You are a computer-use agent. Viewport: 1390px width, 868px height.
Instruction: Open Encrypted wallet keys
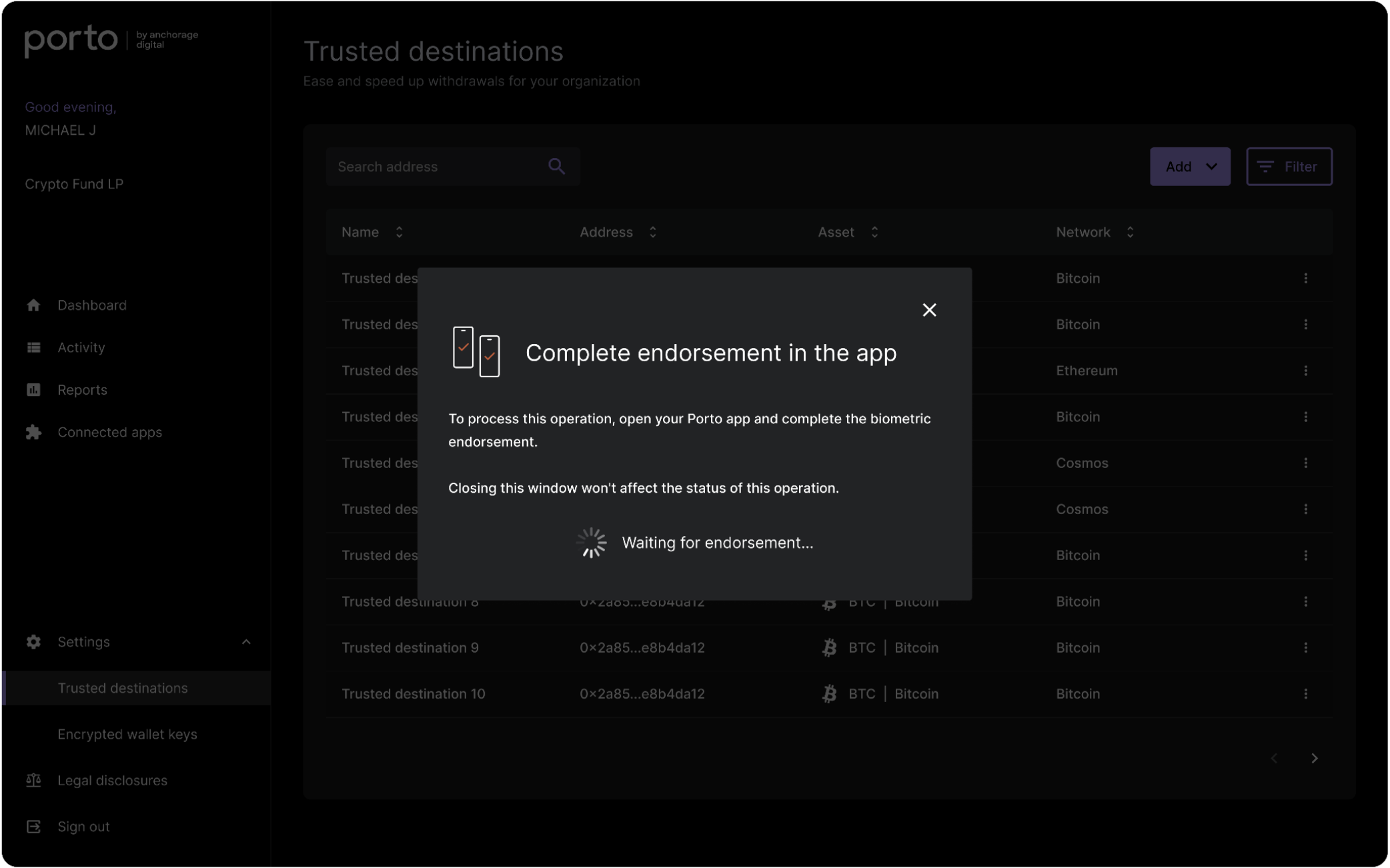point(127,735)
